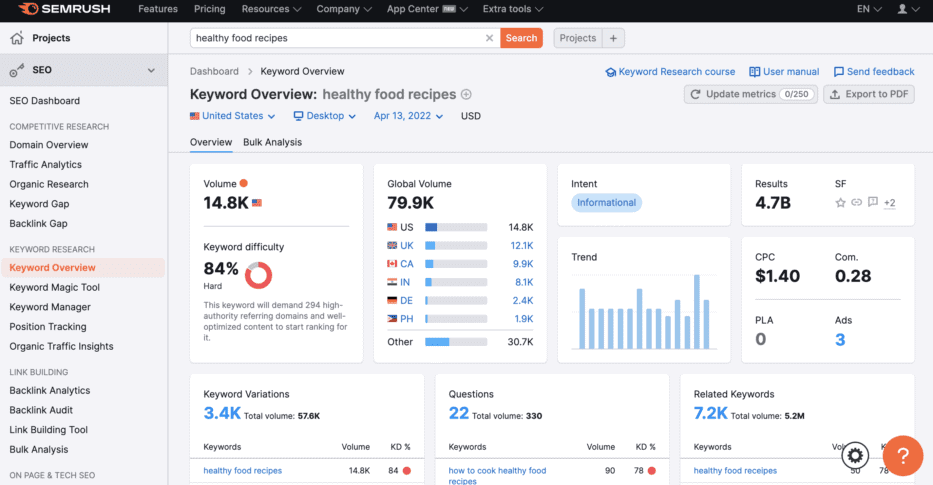
Task: Open 'healthy food receipes' related keyword
Action: [x=735, y=471]
